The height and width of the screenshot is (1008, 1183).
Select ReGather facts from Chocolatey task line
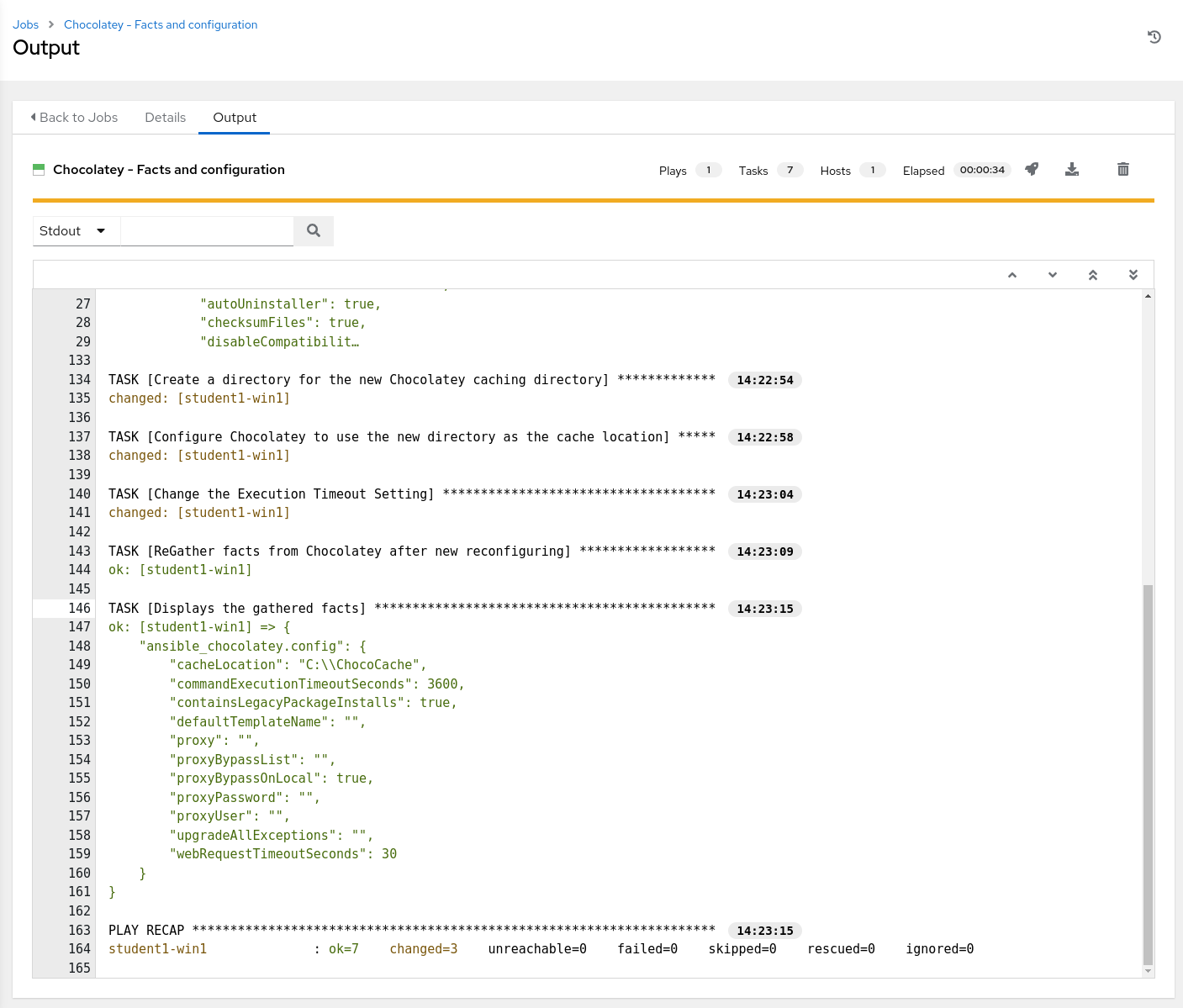click(412, 551)
